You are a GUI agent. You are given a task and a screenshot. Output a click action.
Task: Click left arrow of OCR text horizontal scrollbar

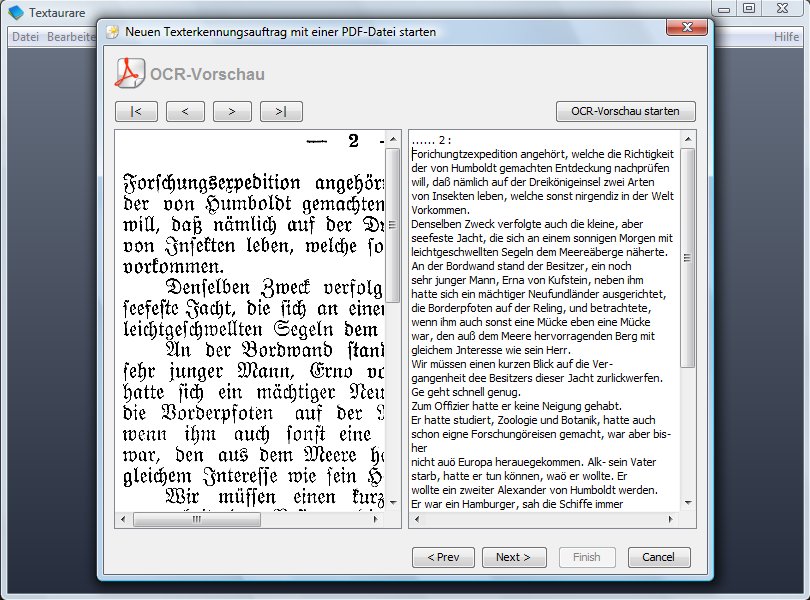(417, 519)
